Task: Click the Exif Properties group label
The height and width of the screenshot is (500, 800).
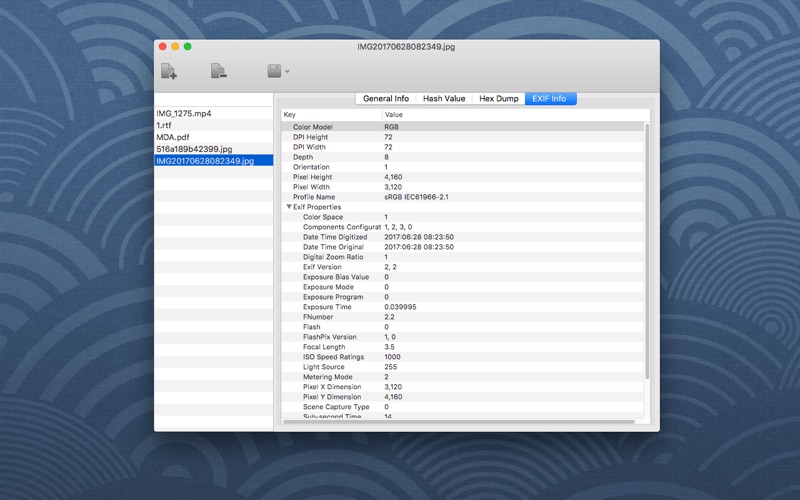Action: tap(317, 207)
